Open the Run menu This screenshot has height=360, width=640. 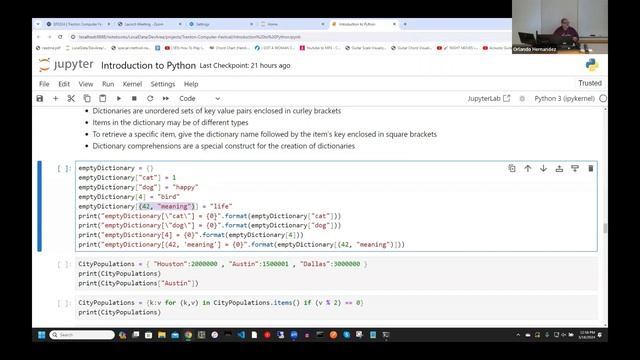[x=108, y=84]
